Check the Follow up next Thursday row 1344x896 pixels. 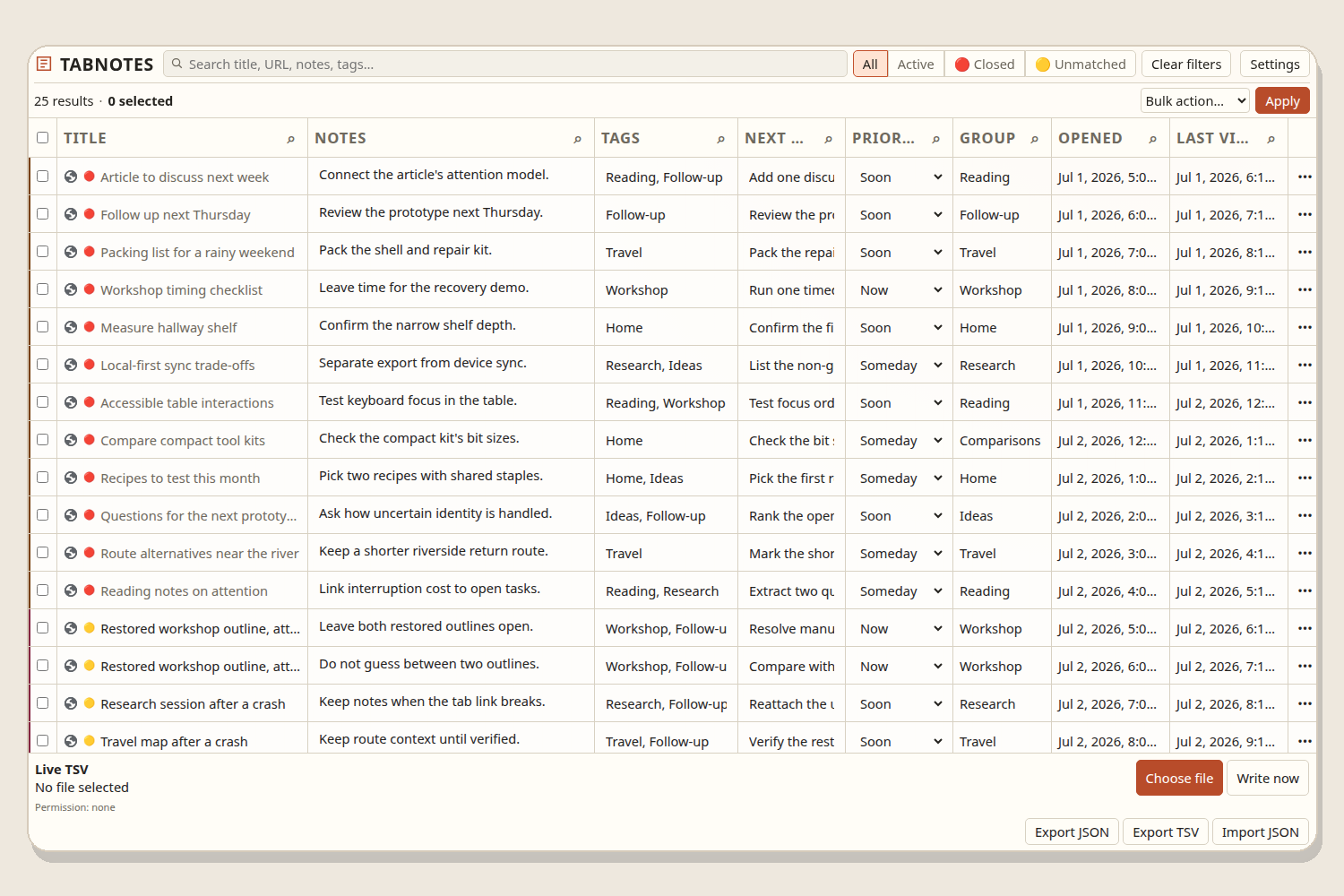42,214
